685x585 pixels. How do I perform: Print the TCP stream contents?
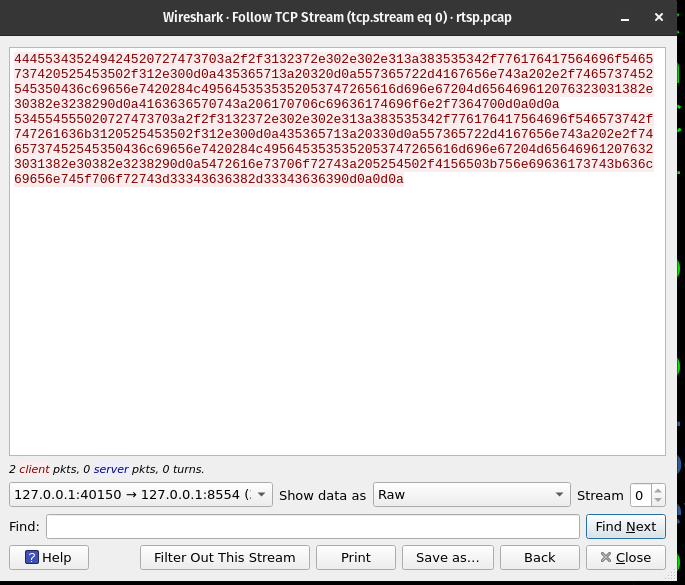click(x=355, y=557)
